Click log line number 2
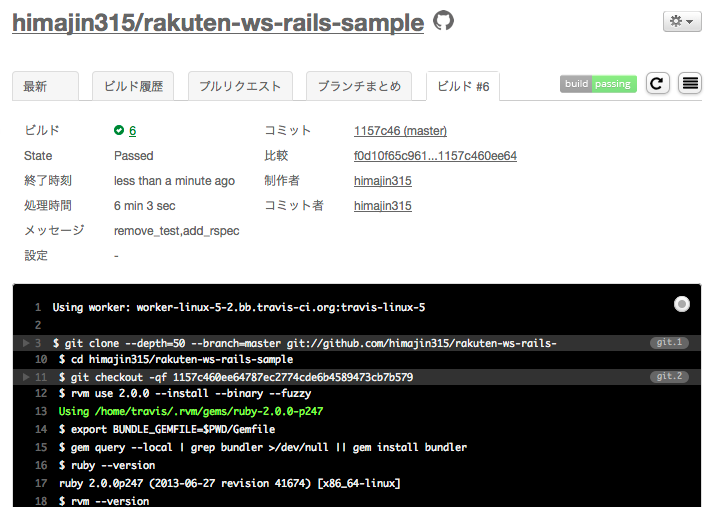The image size is (721, 507). [38, 325]
